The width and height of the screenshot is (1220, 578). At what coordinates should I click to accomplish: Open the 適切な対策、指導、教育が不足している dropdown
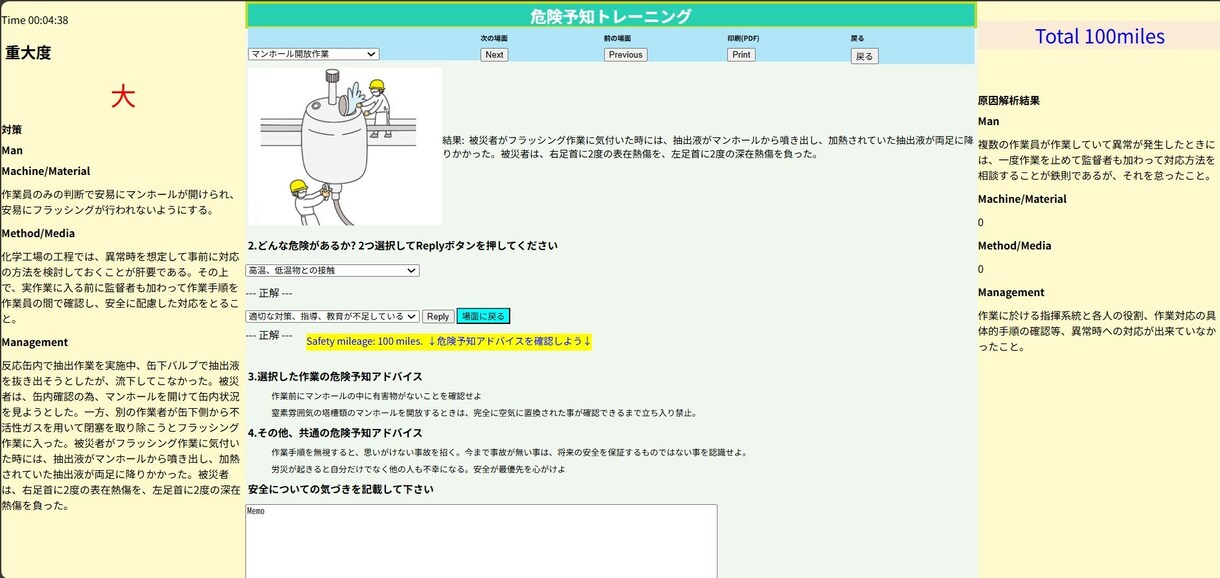pos(332,316)
